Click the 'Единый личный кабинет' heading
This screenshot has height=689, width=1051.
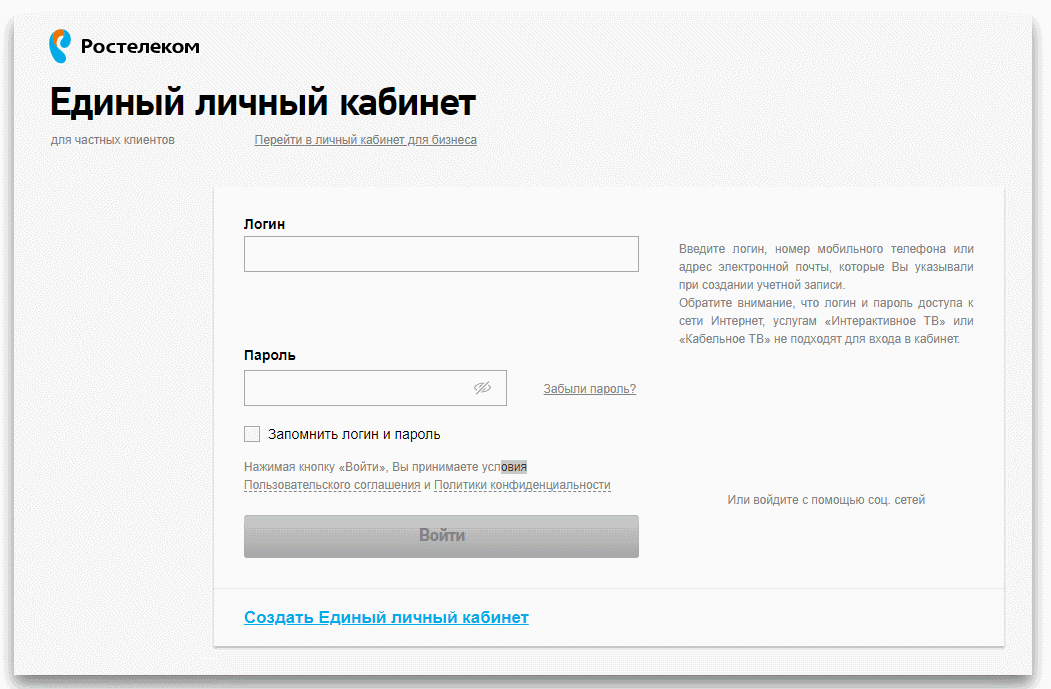pyautogui.click(x=263, y=103)
